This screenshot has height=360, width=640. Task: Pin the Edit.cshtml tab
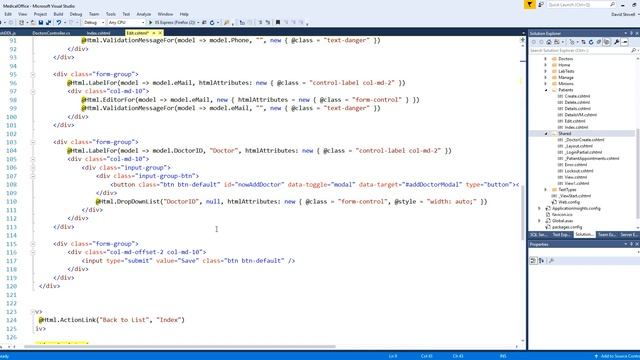click(154, 33)
